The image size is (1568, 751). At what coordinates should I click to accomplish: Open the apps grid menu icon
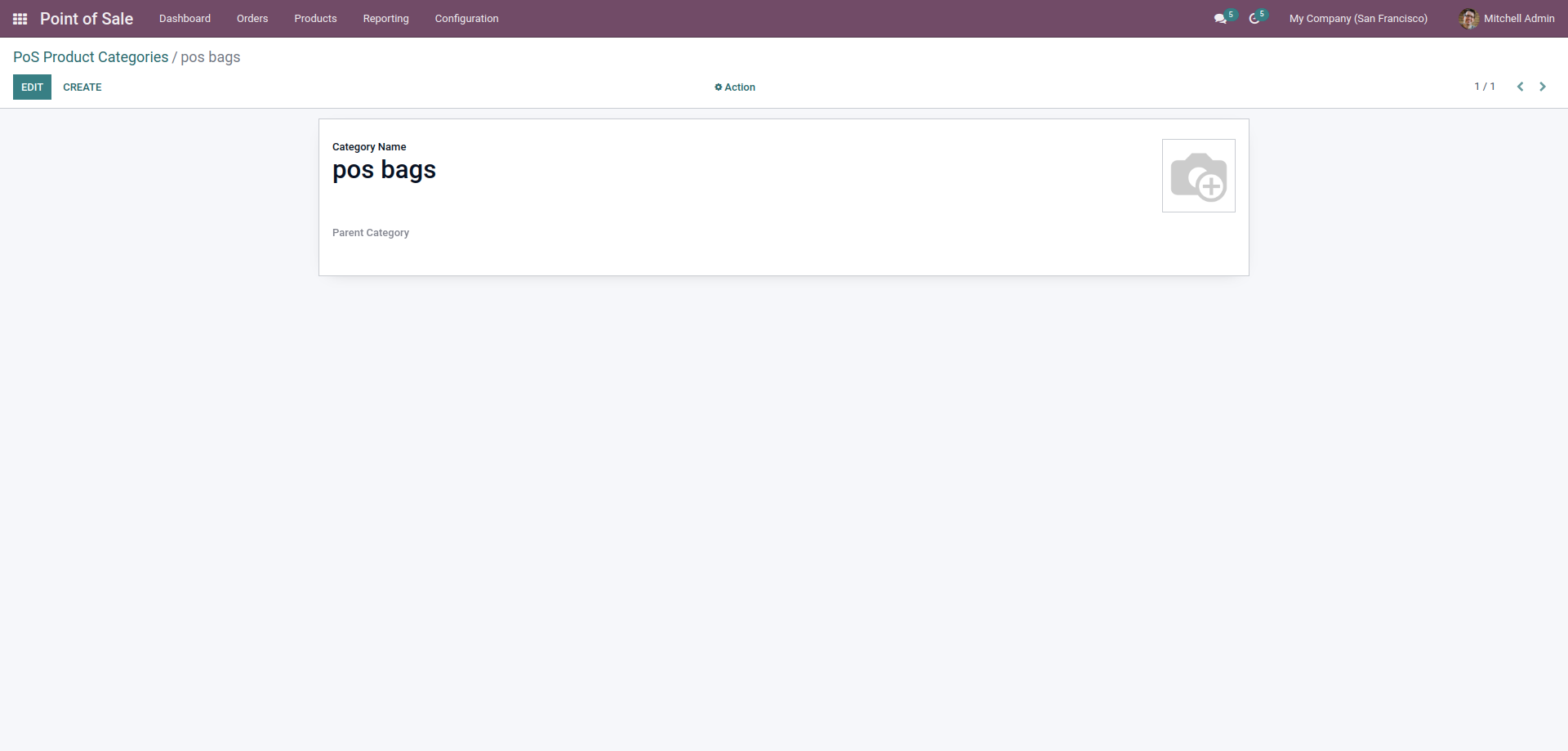click(20, 19)
